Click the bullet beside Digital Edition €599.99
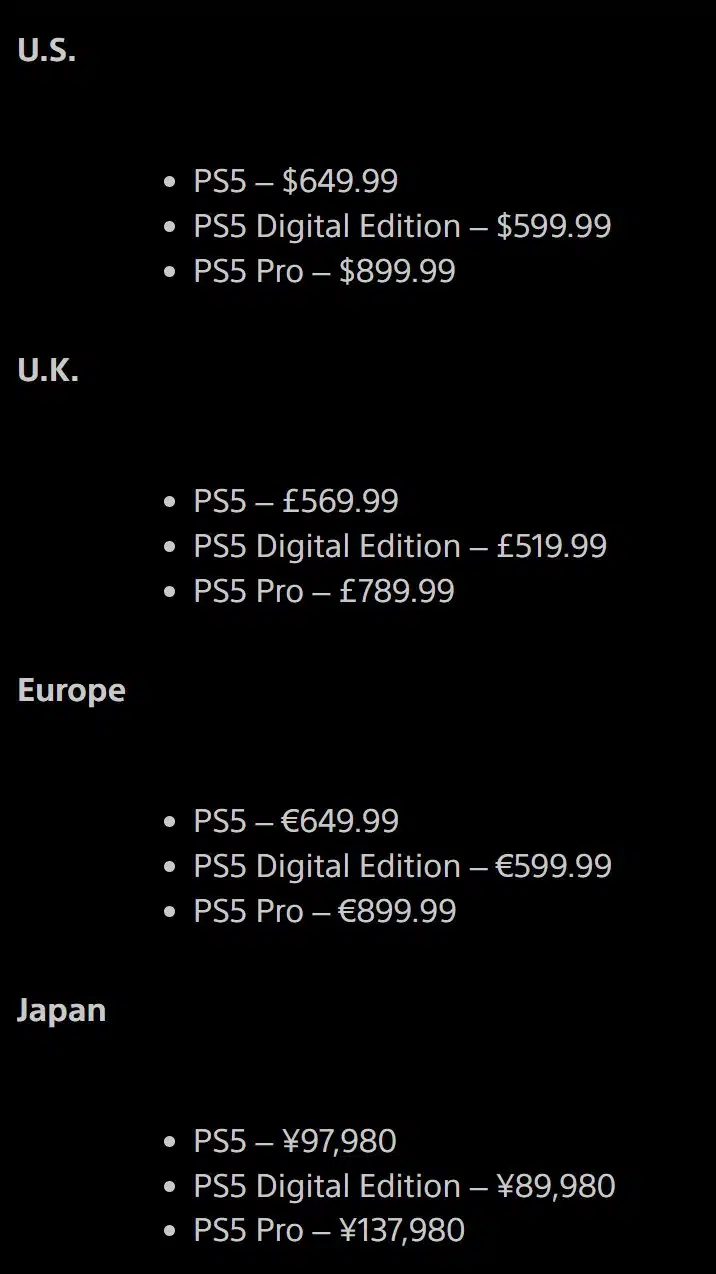Viewport: 716px width, 1274px height. tap(169, 867)
